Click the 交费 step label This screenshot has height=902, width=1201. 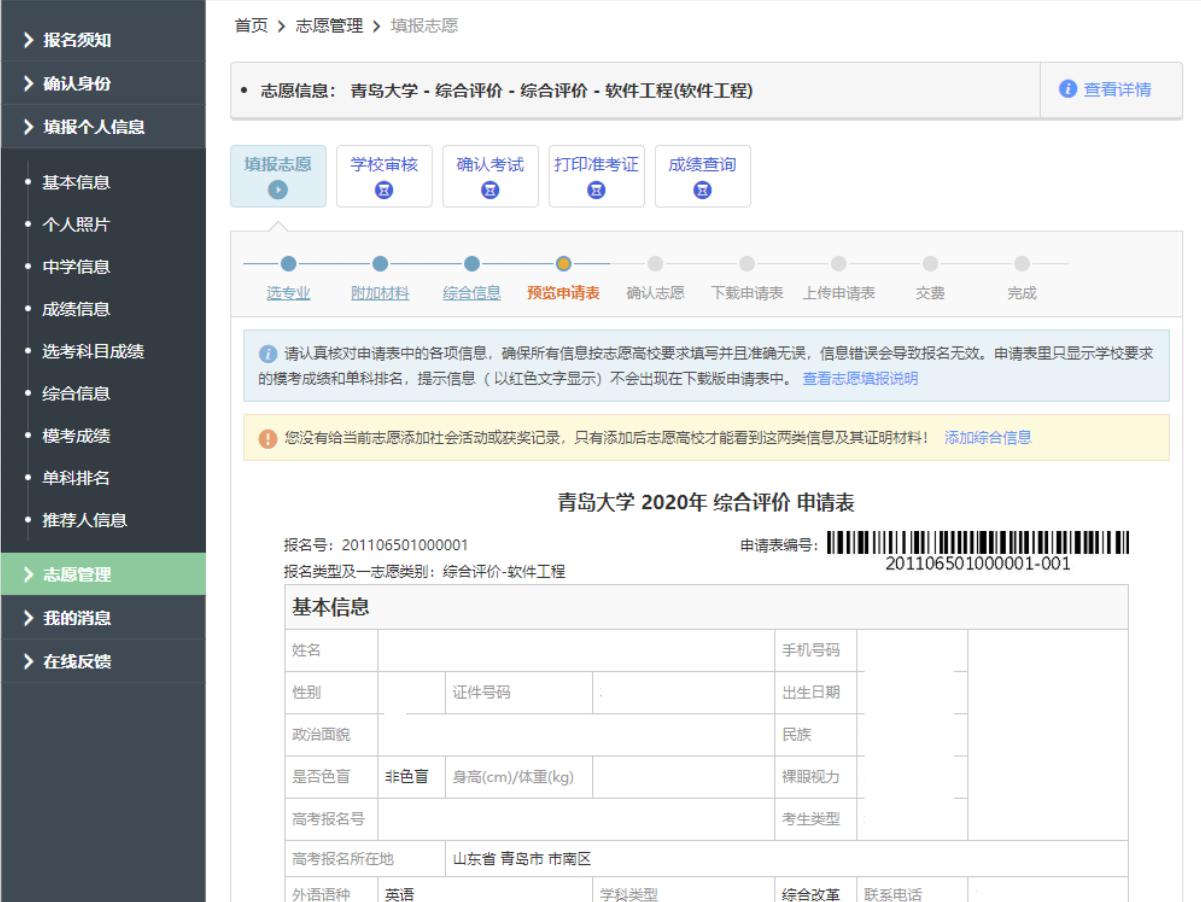[930, 293]
